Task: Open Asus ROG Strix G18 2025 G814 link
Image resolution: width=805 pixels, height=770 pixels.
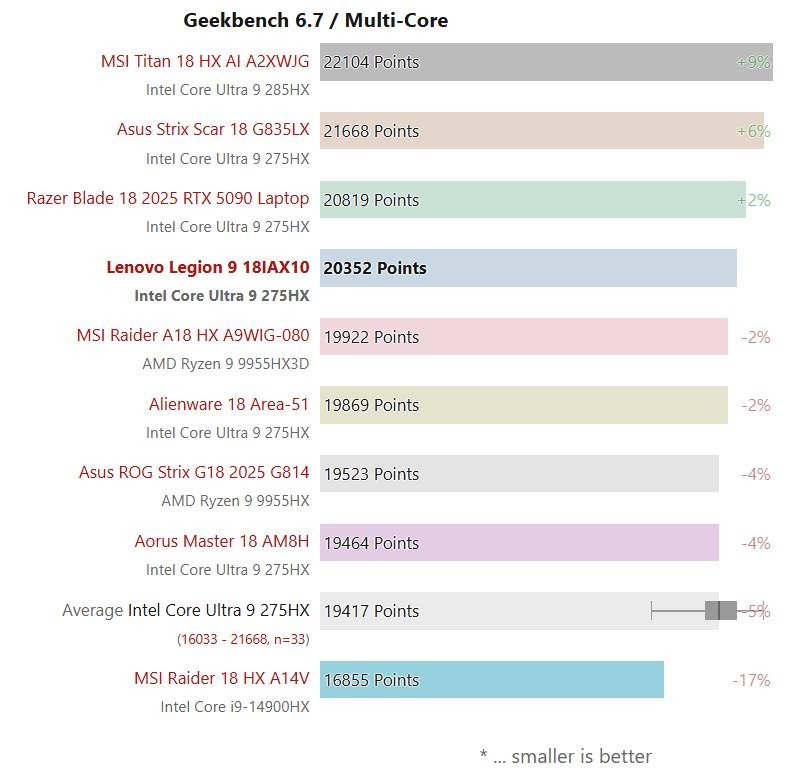Action: (x=194, y=472)
